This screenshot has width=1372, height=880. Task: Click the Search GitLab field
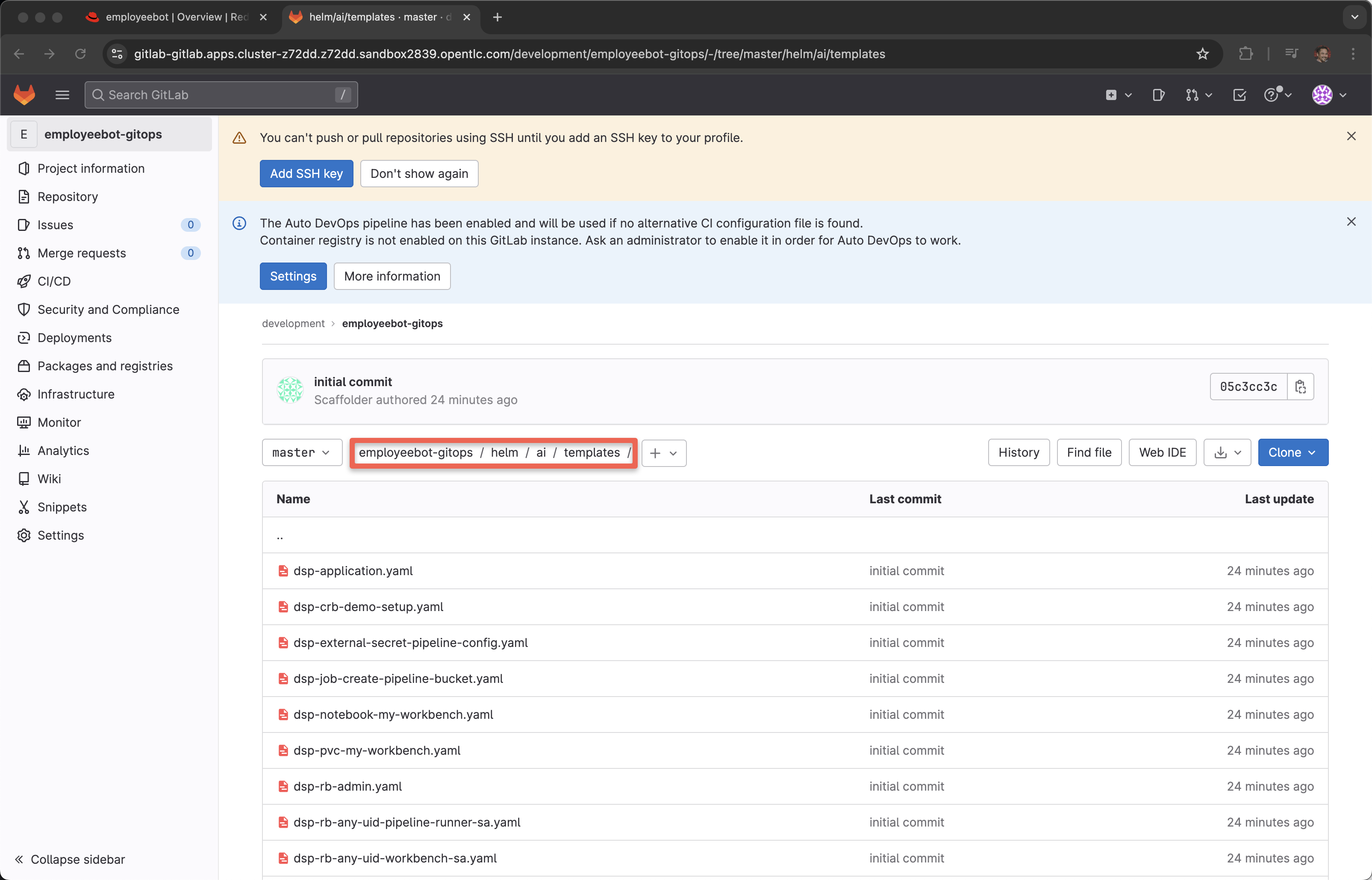click(x=221, y=95)
